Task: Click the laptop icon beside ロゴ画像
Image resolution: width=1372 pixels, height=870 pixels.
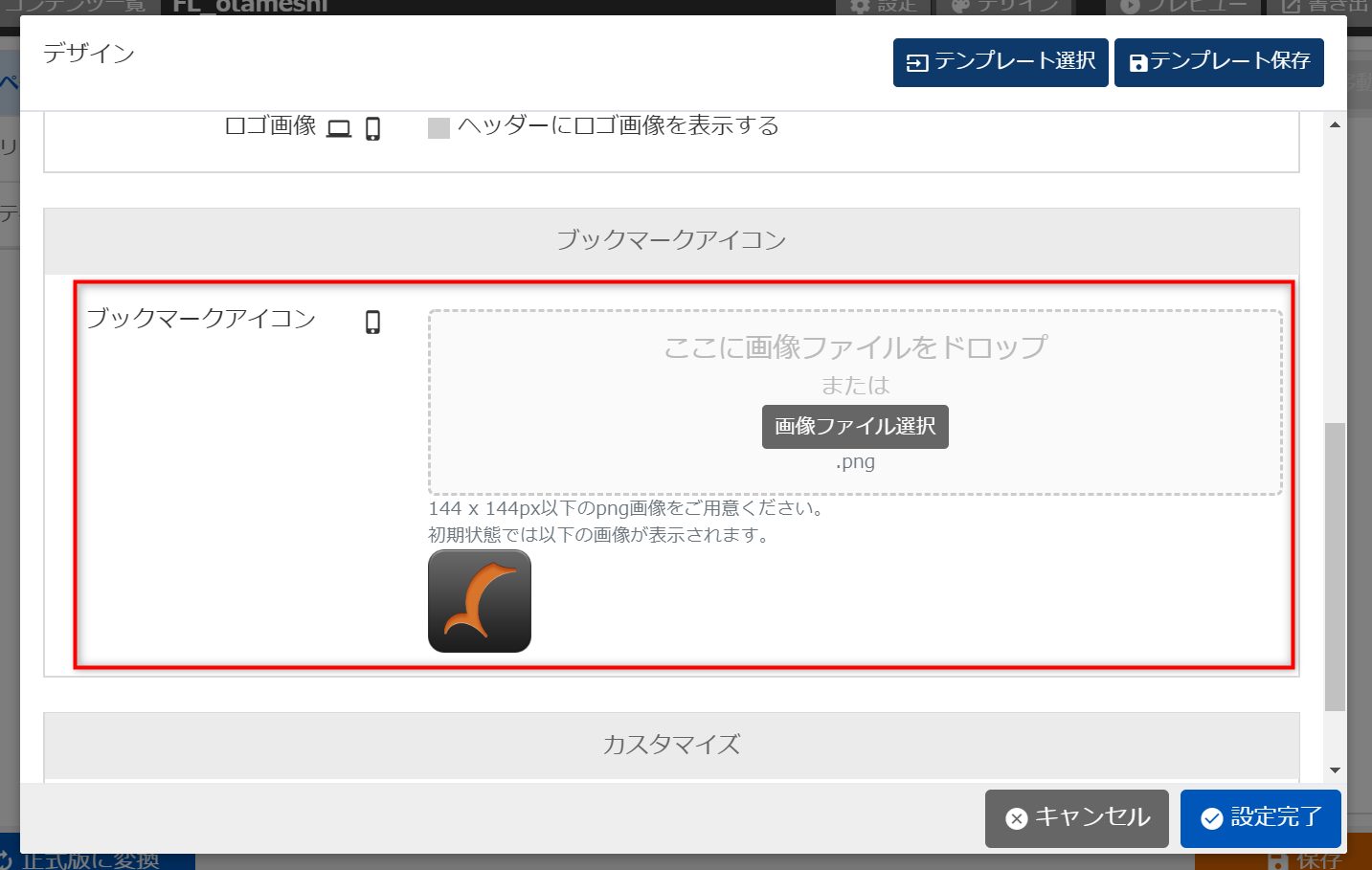Action: click(339, 128)
